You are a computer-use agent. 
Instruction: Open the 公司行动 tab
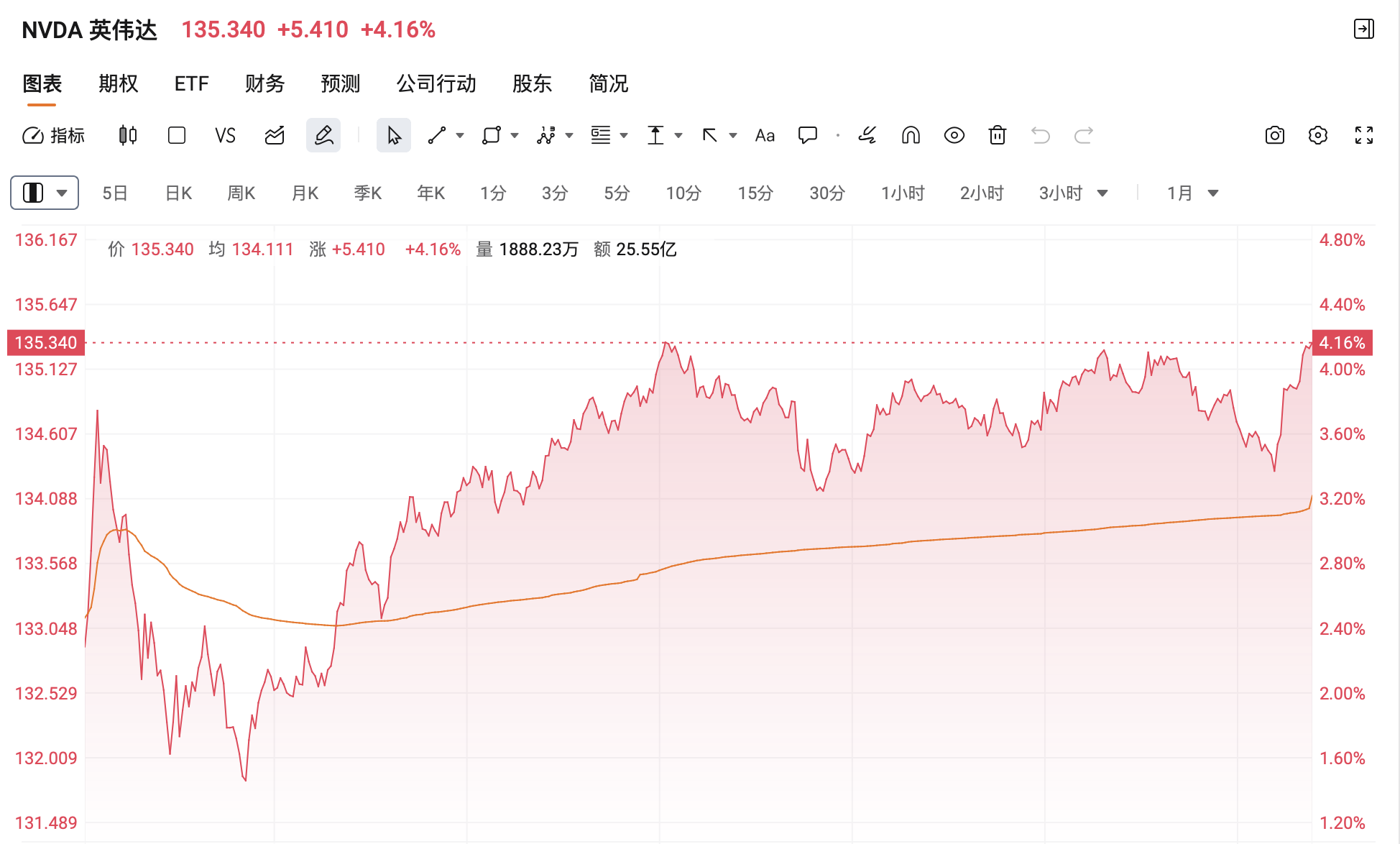[436, 84]
